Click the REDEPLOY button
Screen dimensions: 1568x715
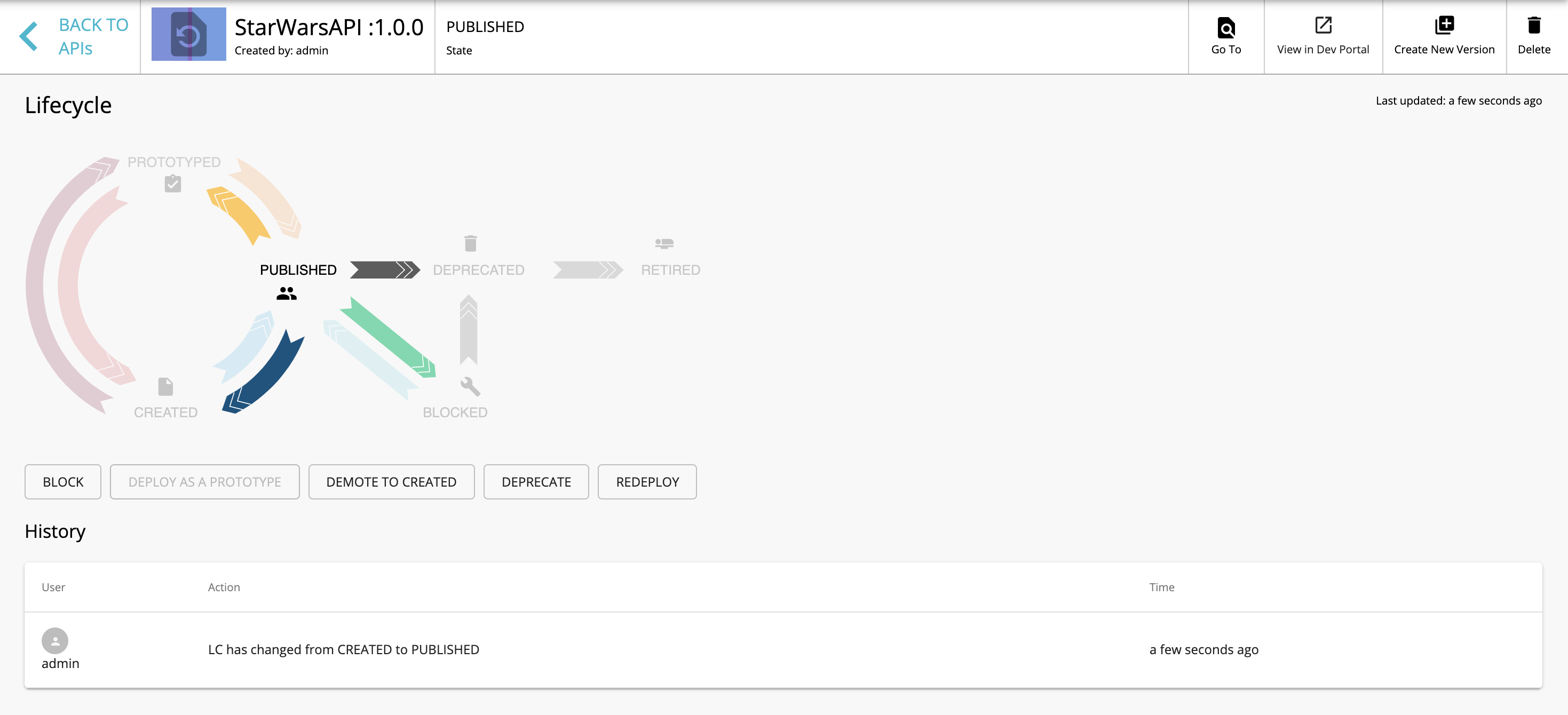647,481
